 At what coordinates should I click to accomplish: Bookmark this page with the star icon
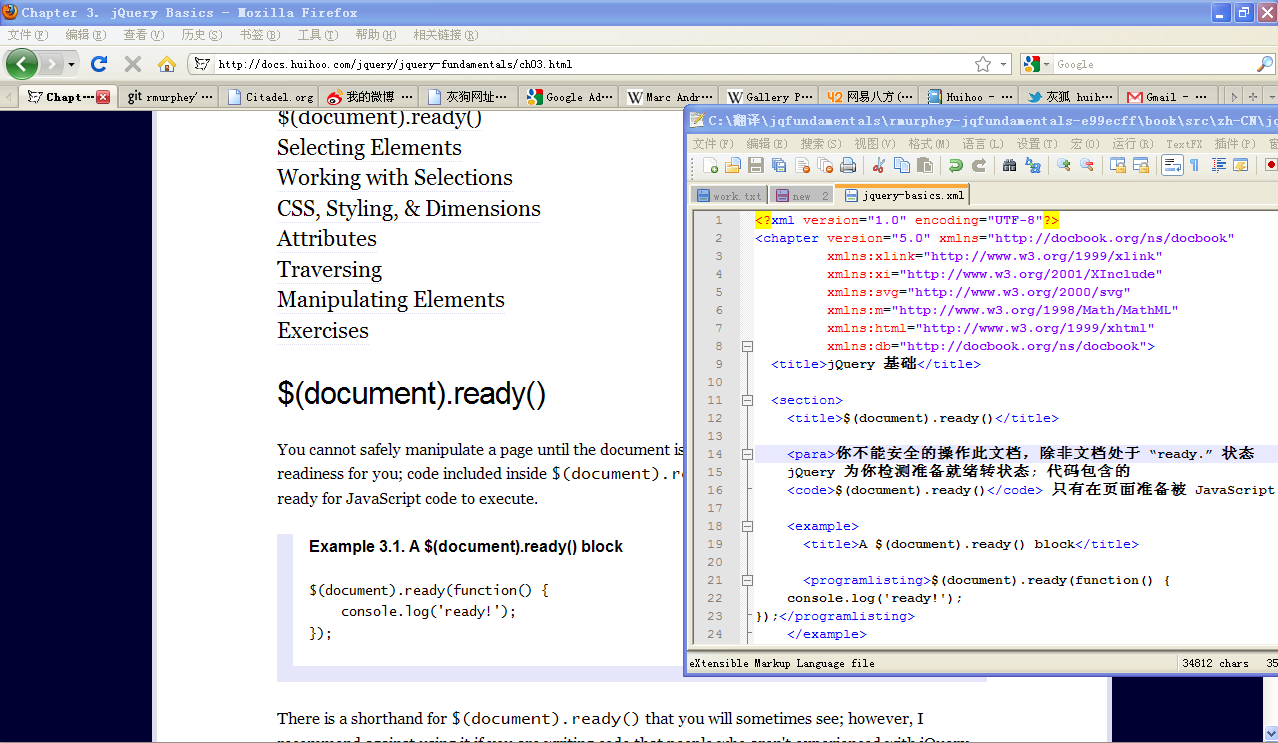click(983, 64)
